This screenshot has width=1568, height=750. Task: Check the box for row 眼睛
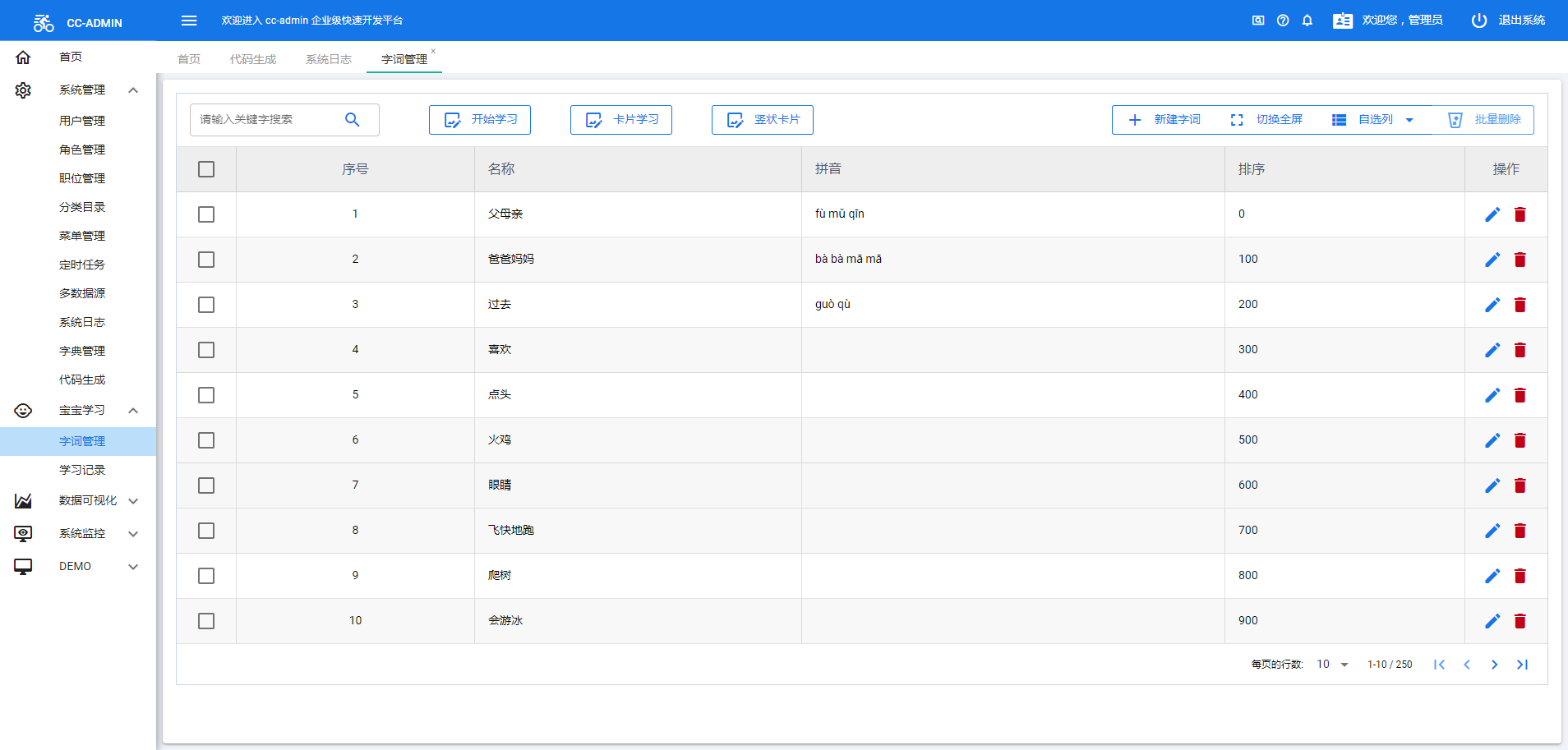pyautogui.click(x=206, y=485)
